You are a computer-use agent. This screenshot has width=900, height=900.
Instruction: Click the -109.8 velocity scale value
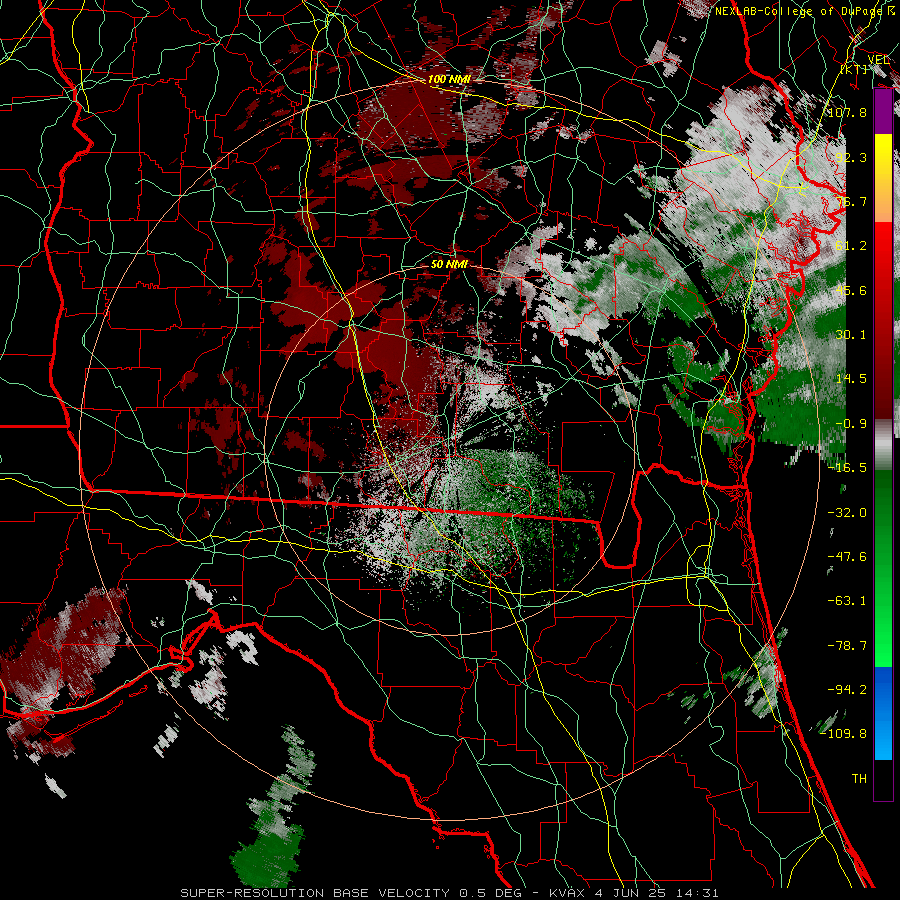[843, 734]
